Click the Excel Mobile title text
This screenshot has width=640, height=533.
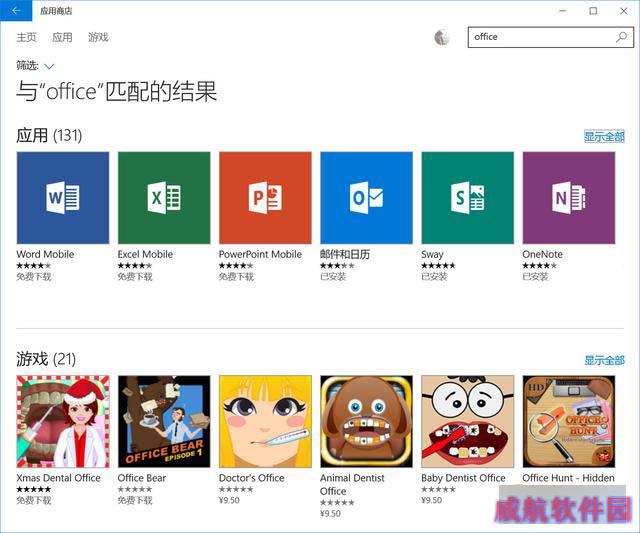tap(145, 254)
